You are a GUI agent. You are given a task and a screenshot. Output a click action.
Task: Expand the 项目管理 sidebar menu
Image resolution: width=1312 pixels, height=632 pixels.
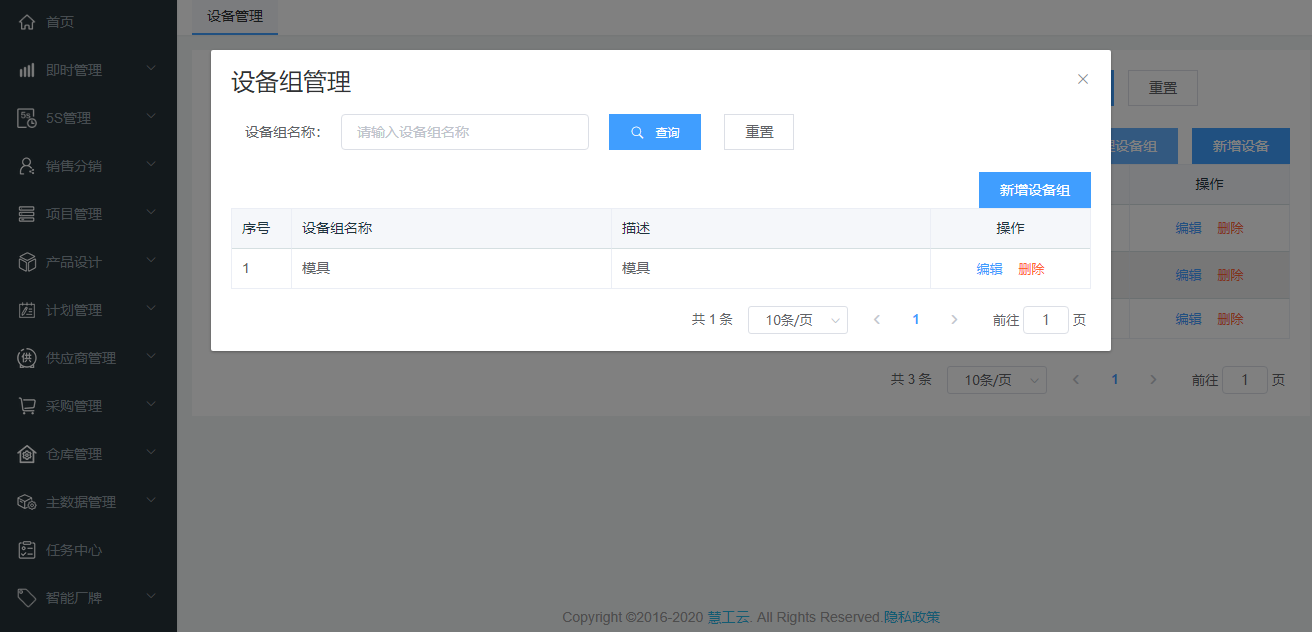(151, 213)
